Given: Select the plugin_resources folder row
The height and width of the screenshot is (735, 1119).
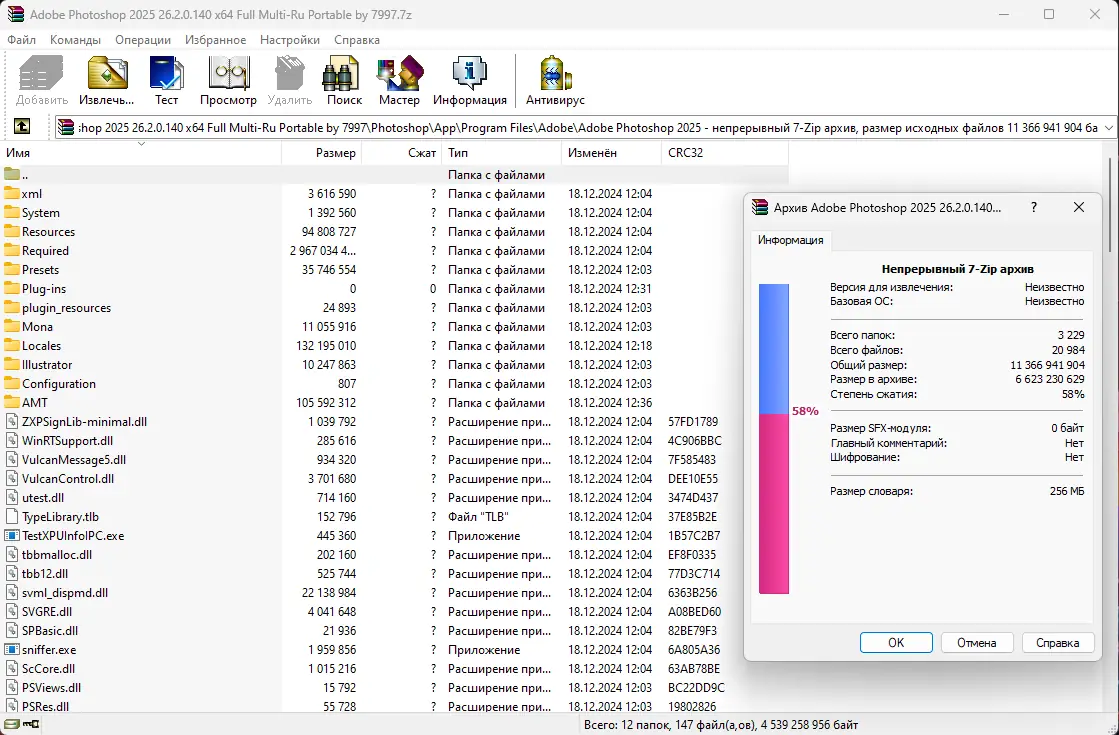Looking at the screenshot, I should coord(395,308).
